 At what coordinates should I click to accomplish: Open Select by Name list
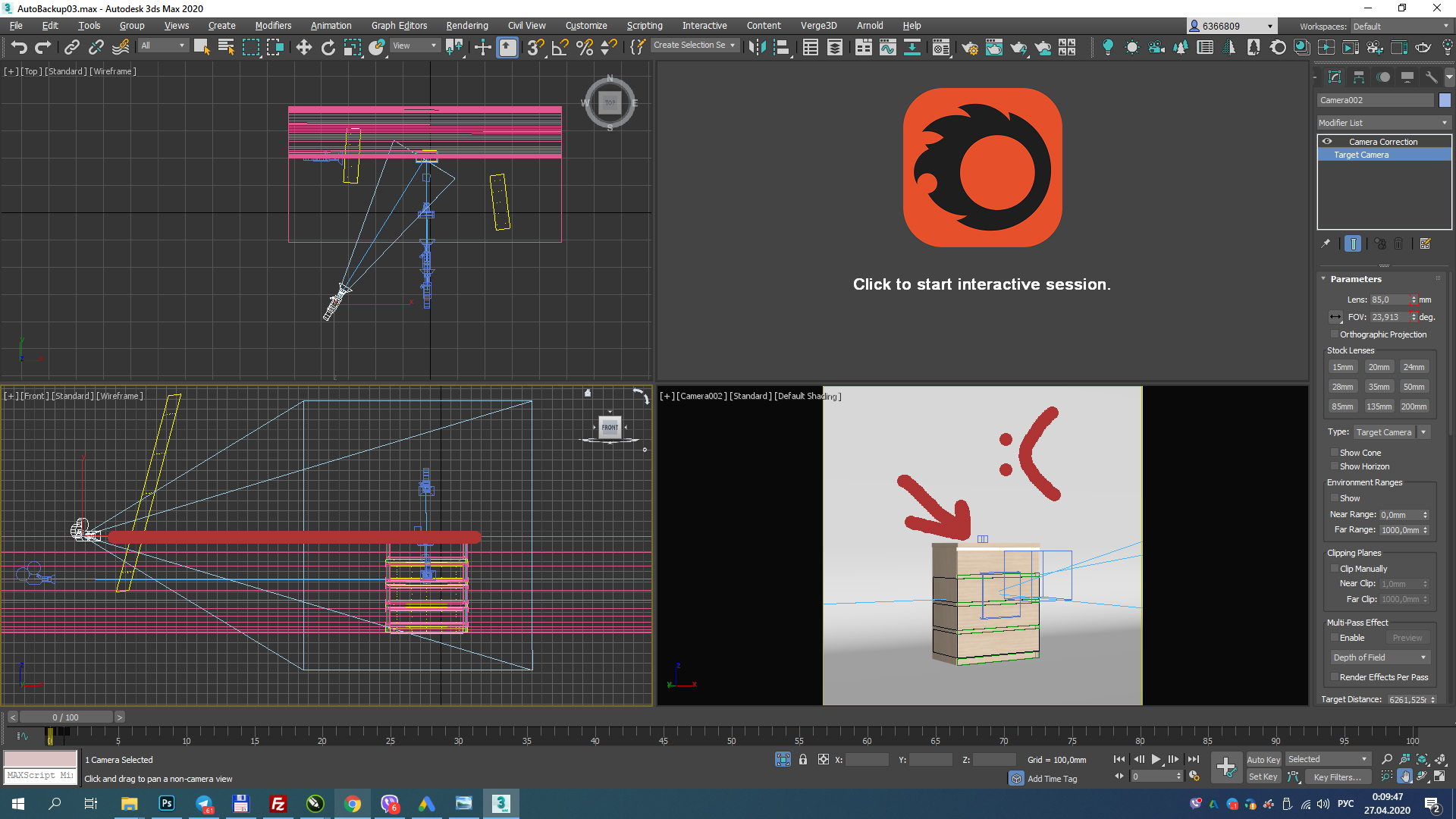point(226,47)
